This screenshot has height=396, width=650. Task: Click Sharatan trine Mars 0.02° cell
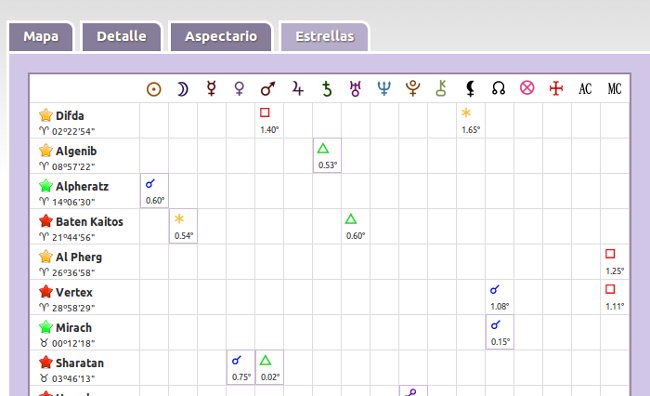click(269, 368)
